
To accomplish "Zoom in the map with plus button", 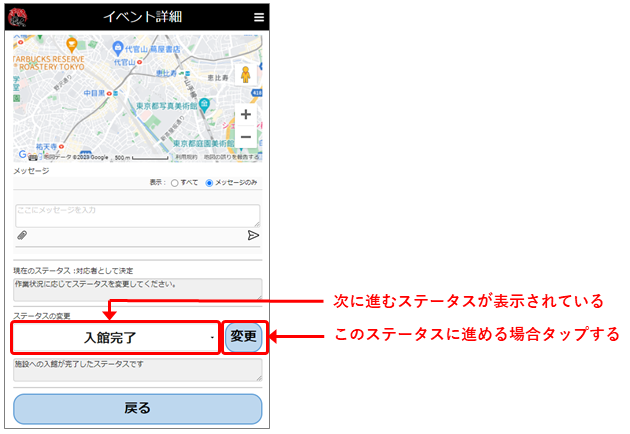I will point(246,115).
